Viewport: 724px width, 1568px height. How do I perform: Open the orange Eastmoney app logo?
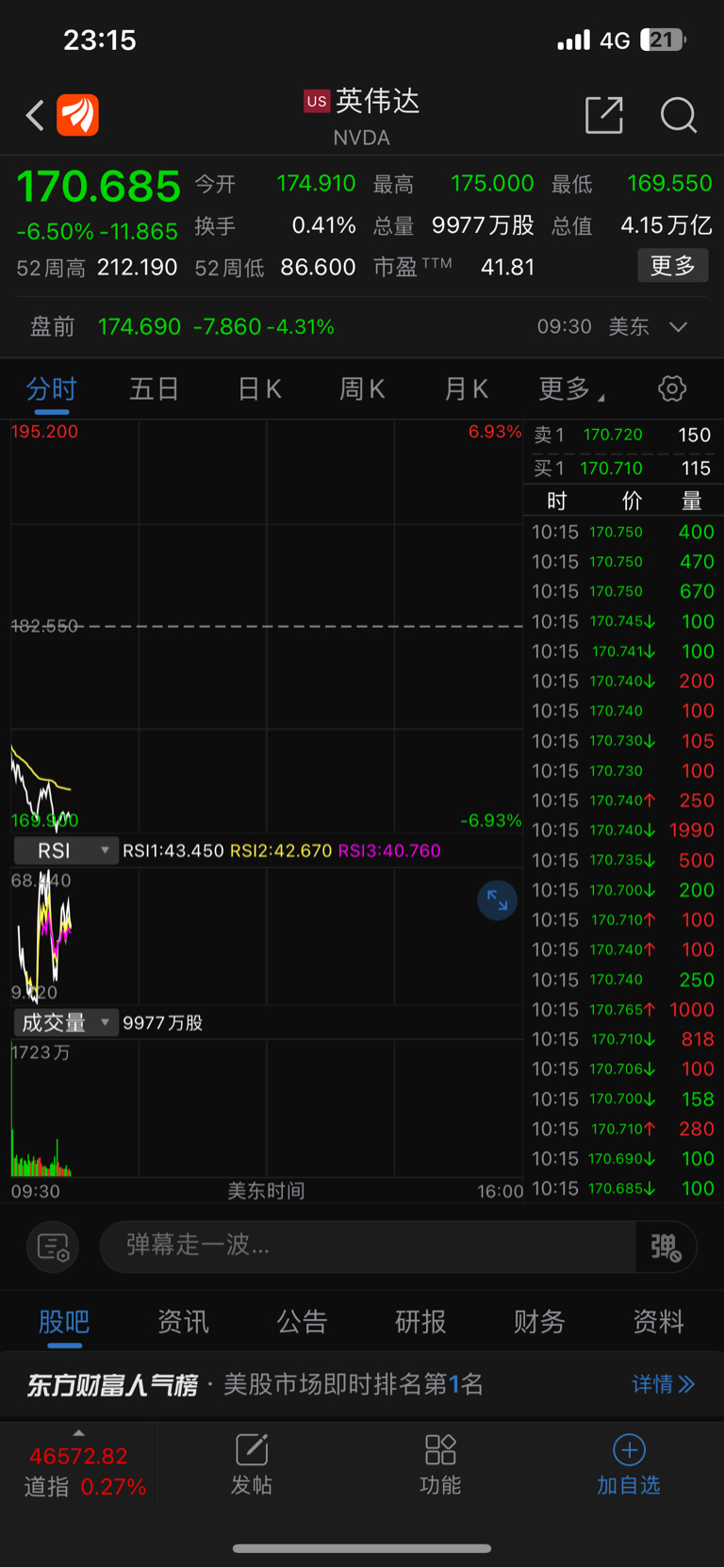click(77, 115)
